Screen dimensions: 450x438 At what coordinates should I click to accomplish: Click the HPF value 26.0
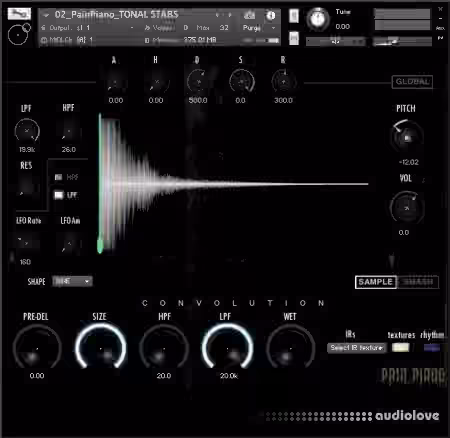(69, 150)
